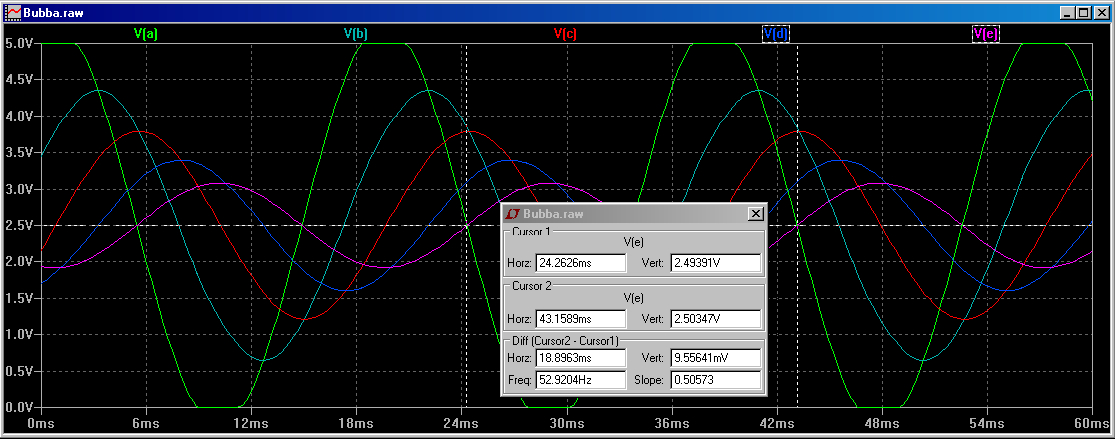Image resolution: width=1115 pixels, height=439 pixels.
Task: Click the 2.5V vertical axis label
Action: coord(20,226)
